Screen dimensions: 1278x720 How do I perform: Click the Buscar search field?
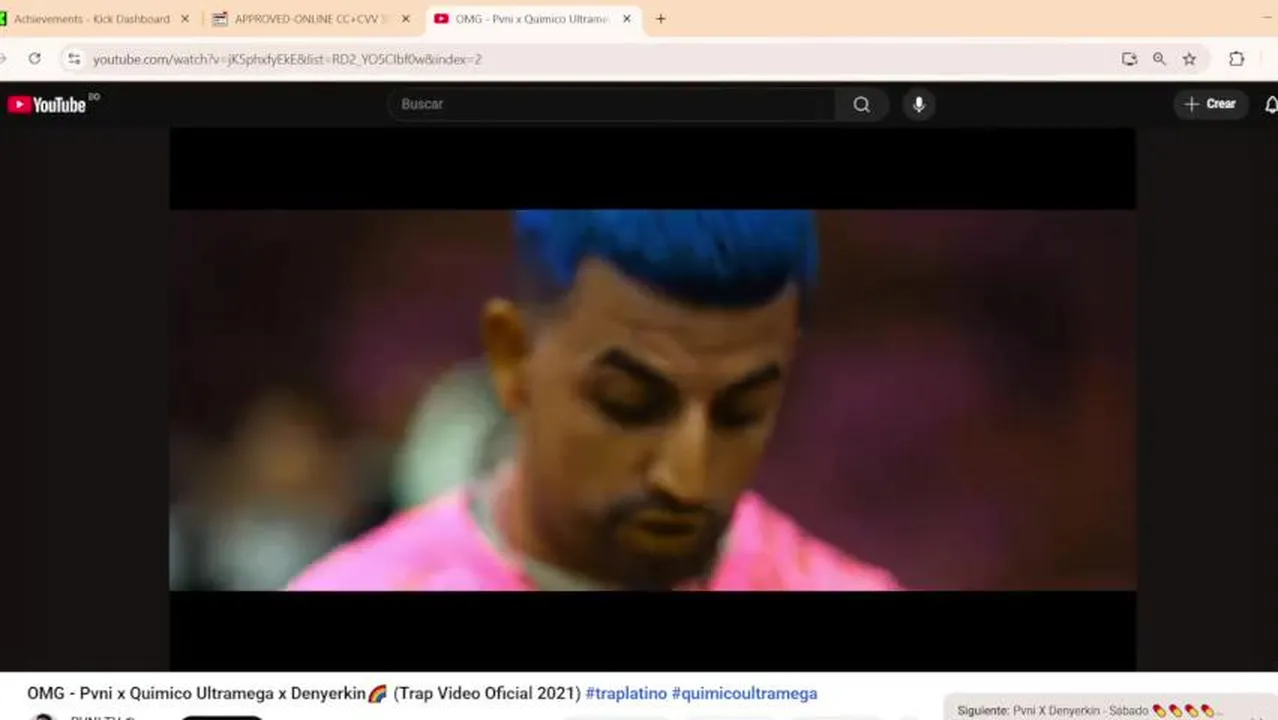click(612, 104)
